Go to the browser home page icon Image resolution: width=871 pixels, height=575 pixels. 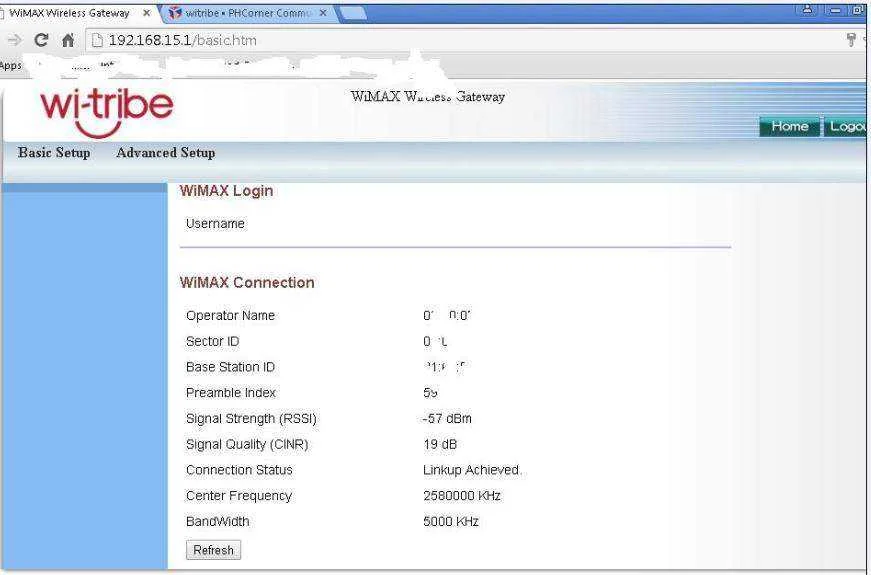68,40
